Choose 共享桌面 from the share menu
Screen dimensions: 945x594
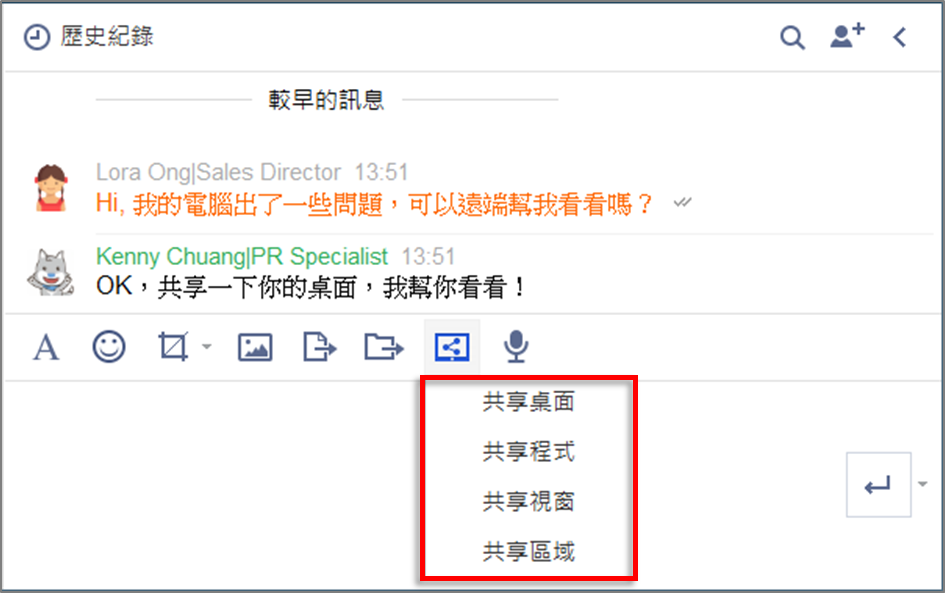[x=529, y=401]
